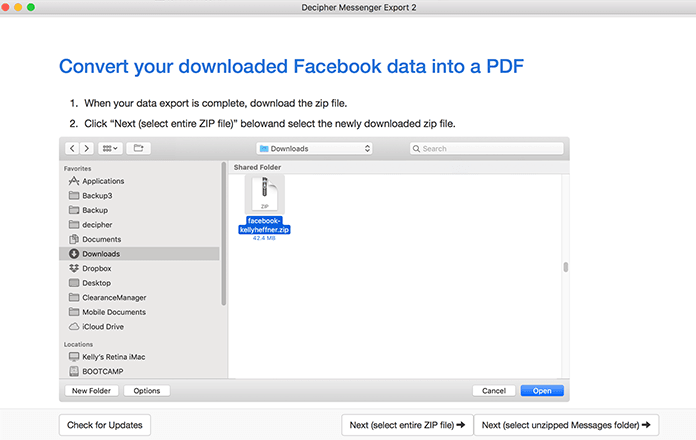The width and height of the screenshot is (696, 440).
Task: Open Documents in the sidebar
Action: click(139, 239)
